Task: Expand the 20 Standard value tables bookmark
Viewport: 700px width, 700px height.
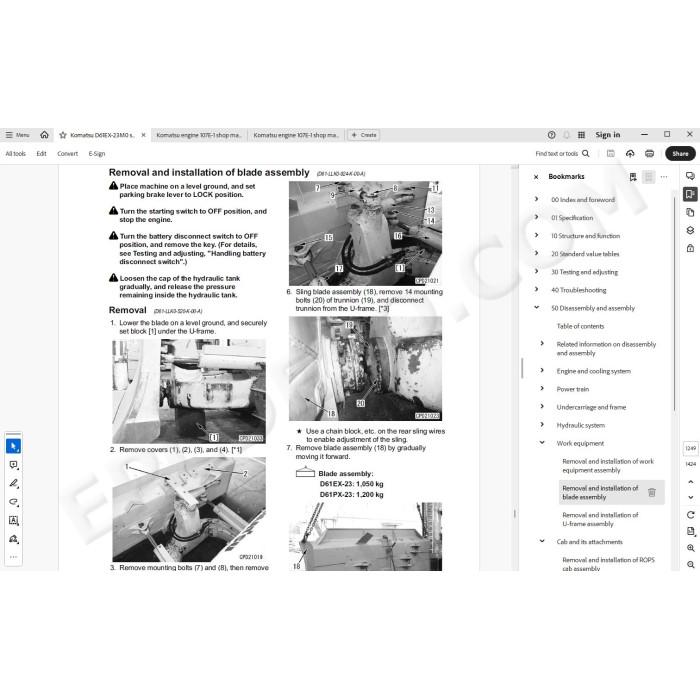Action: [537, 253]
